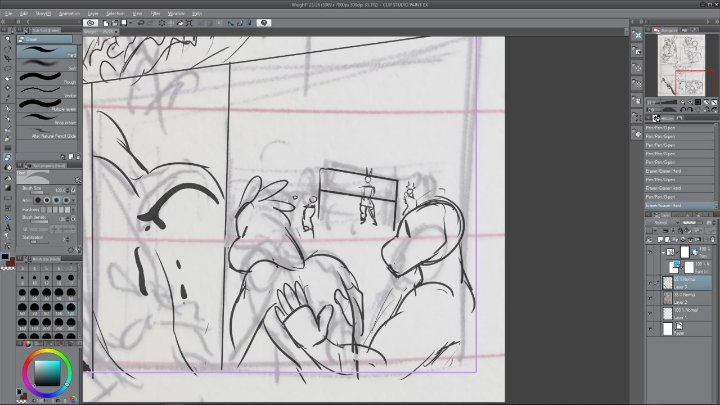
Task: Open the Window menu
Action: click(176, 13)
